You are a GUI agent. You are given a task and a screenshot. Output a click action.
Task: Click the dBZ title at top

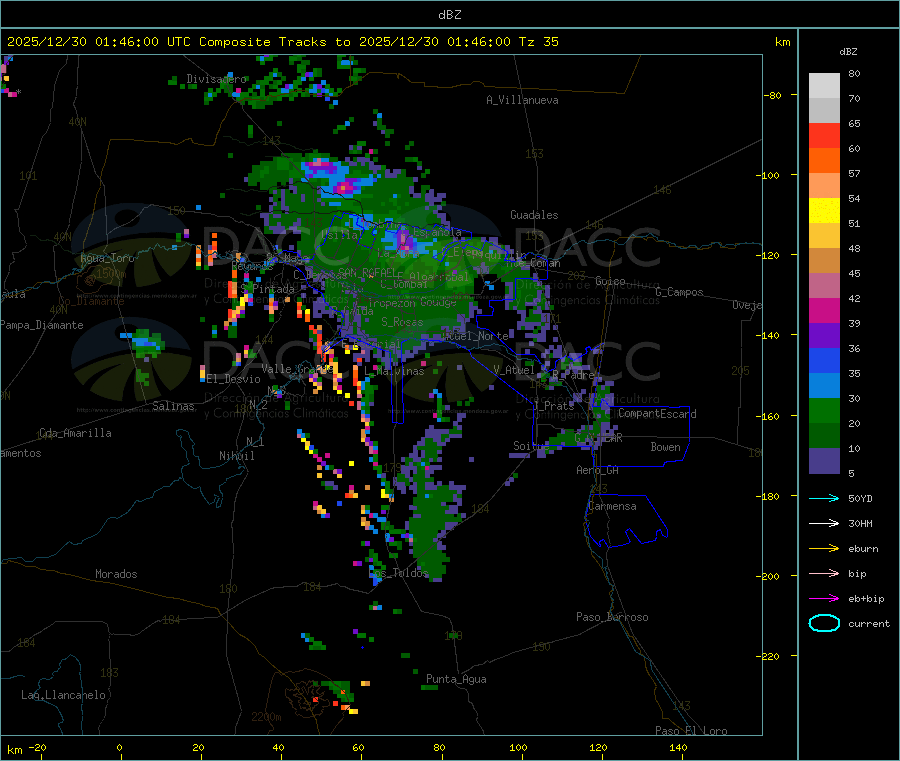449,15
